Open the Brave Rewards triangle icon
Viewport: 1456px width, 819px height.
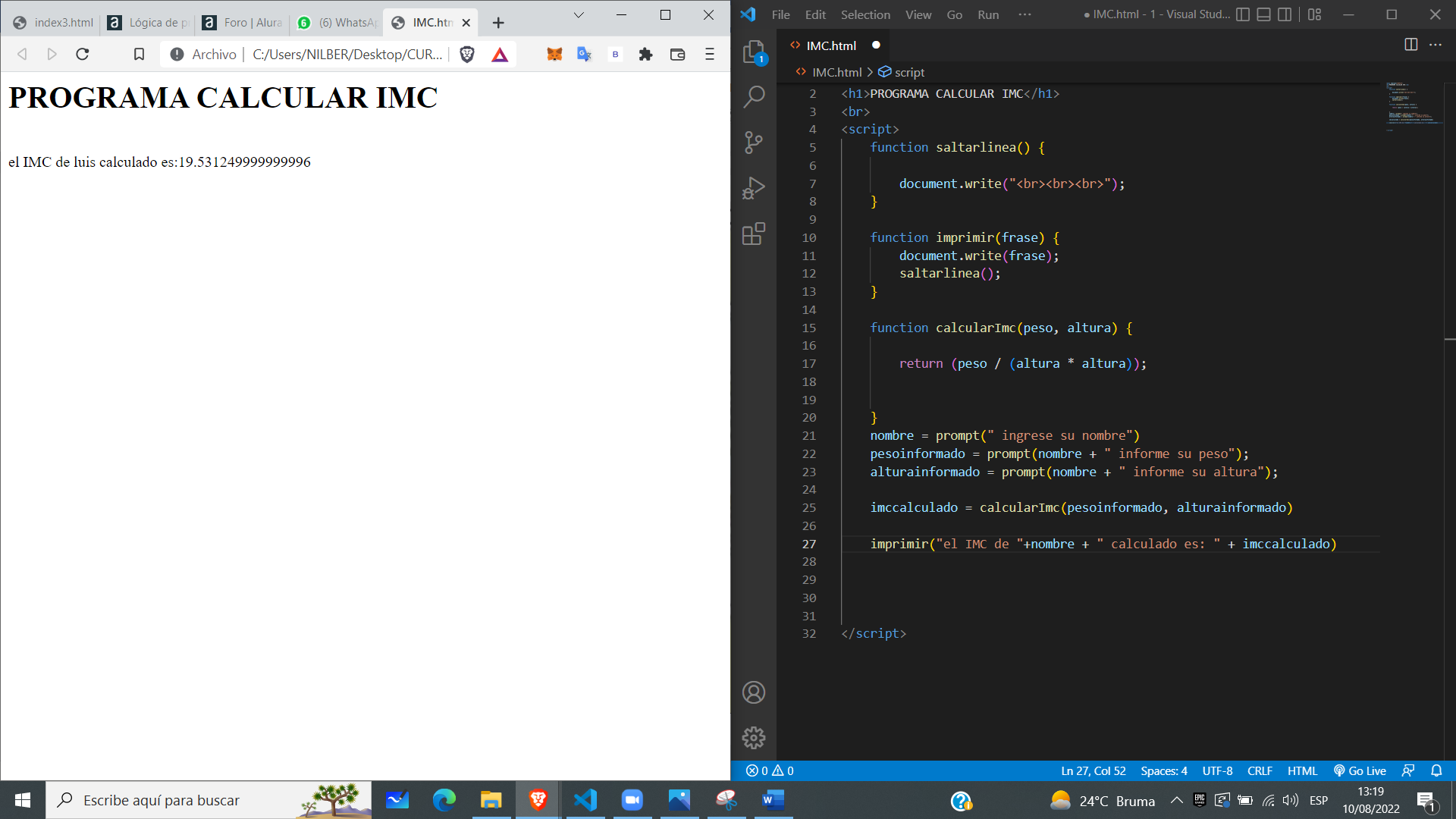coord(500,54)
